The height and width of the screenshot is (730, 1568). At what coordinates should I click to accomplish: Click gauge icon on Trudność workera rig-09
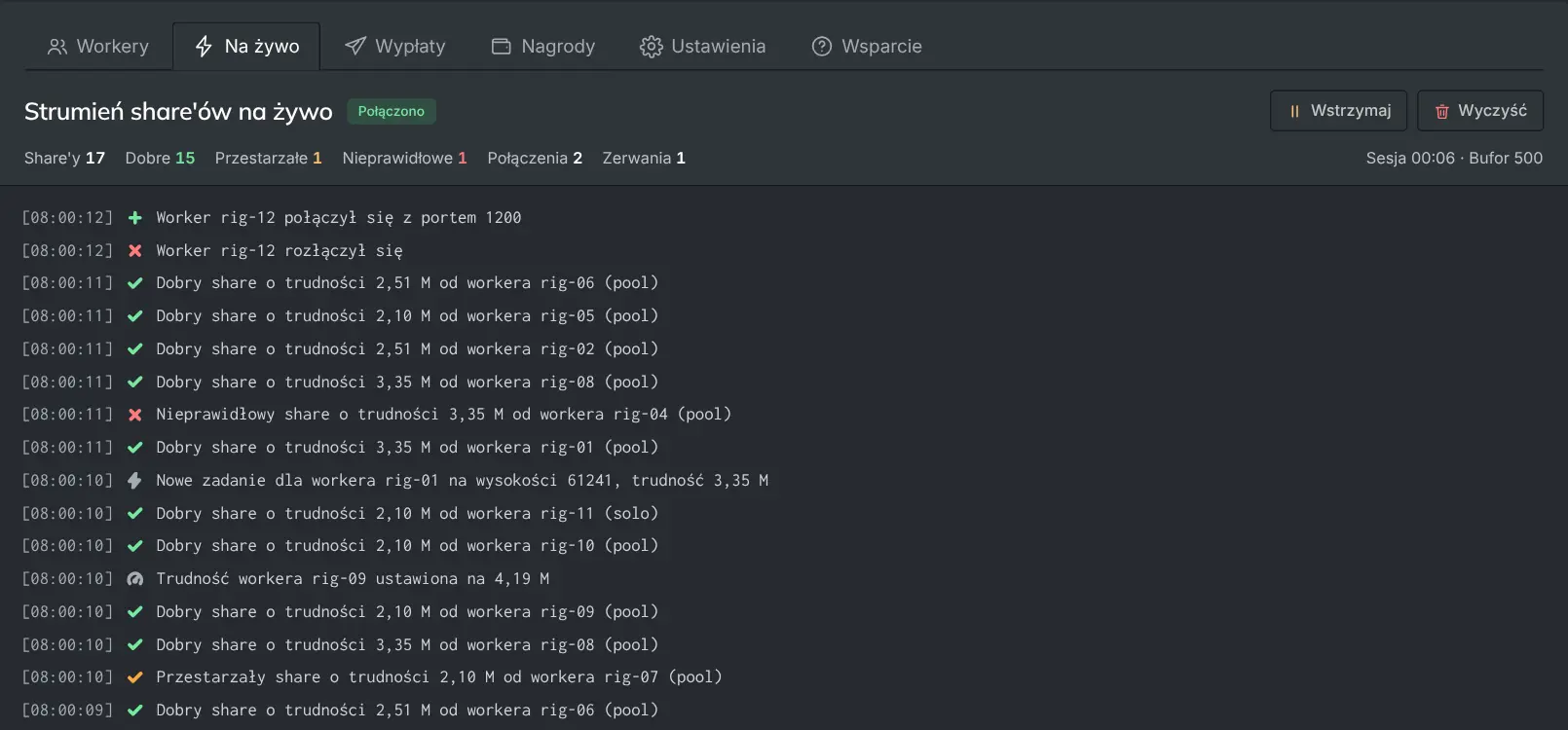pos(135,579)
